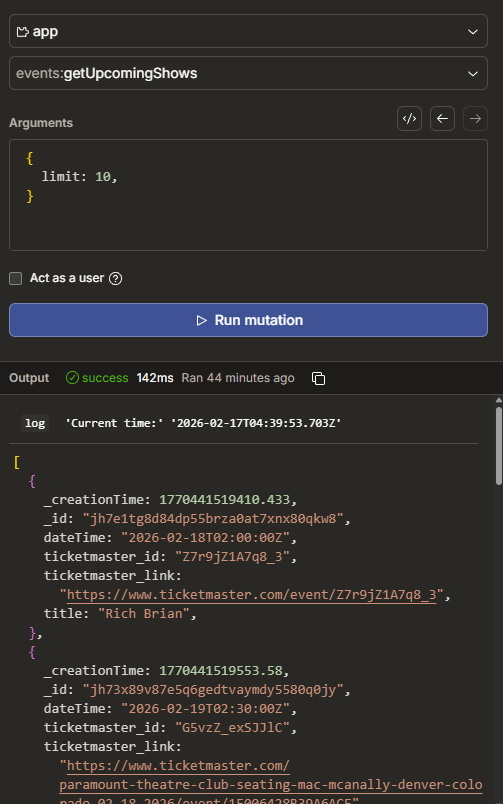Open the events:getUpcomingShows function selector
The image size is (503, 804).
click(248, 73)
